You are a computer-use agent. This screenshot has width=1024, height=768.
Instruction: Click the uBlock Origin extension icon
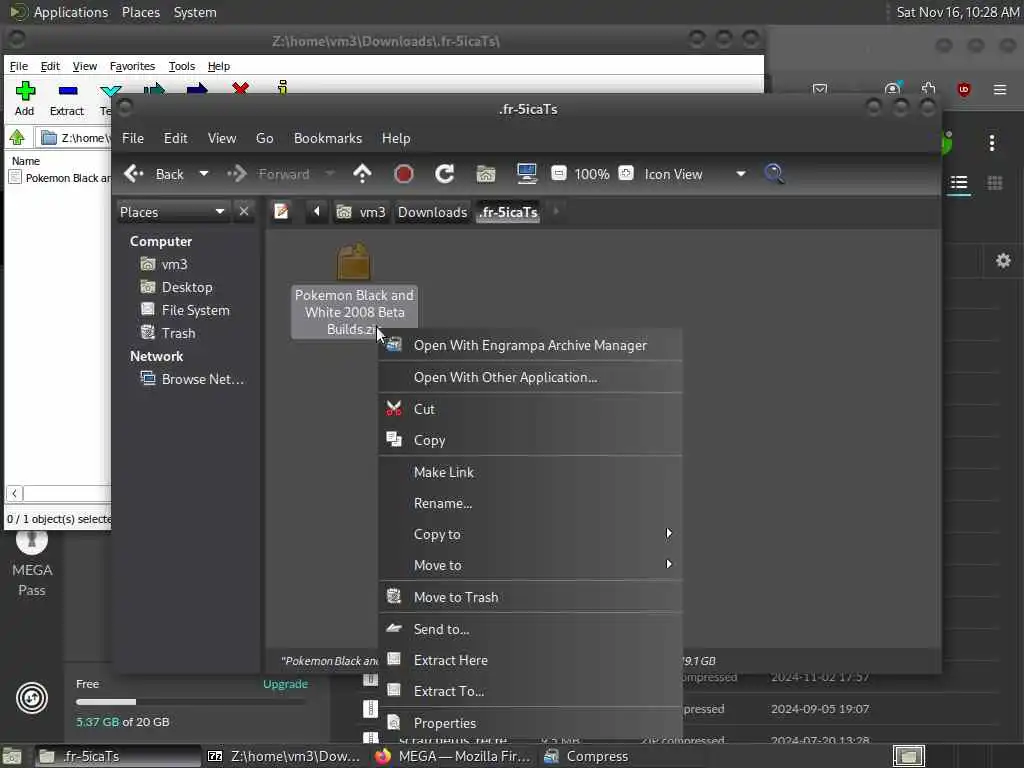click(963, 89)
